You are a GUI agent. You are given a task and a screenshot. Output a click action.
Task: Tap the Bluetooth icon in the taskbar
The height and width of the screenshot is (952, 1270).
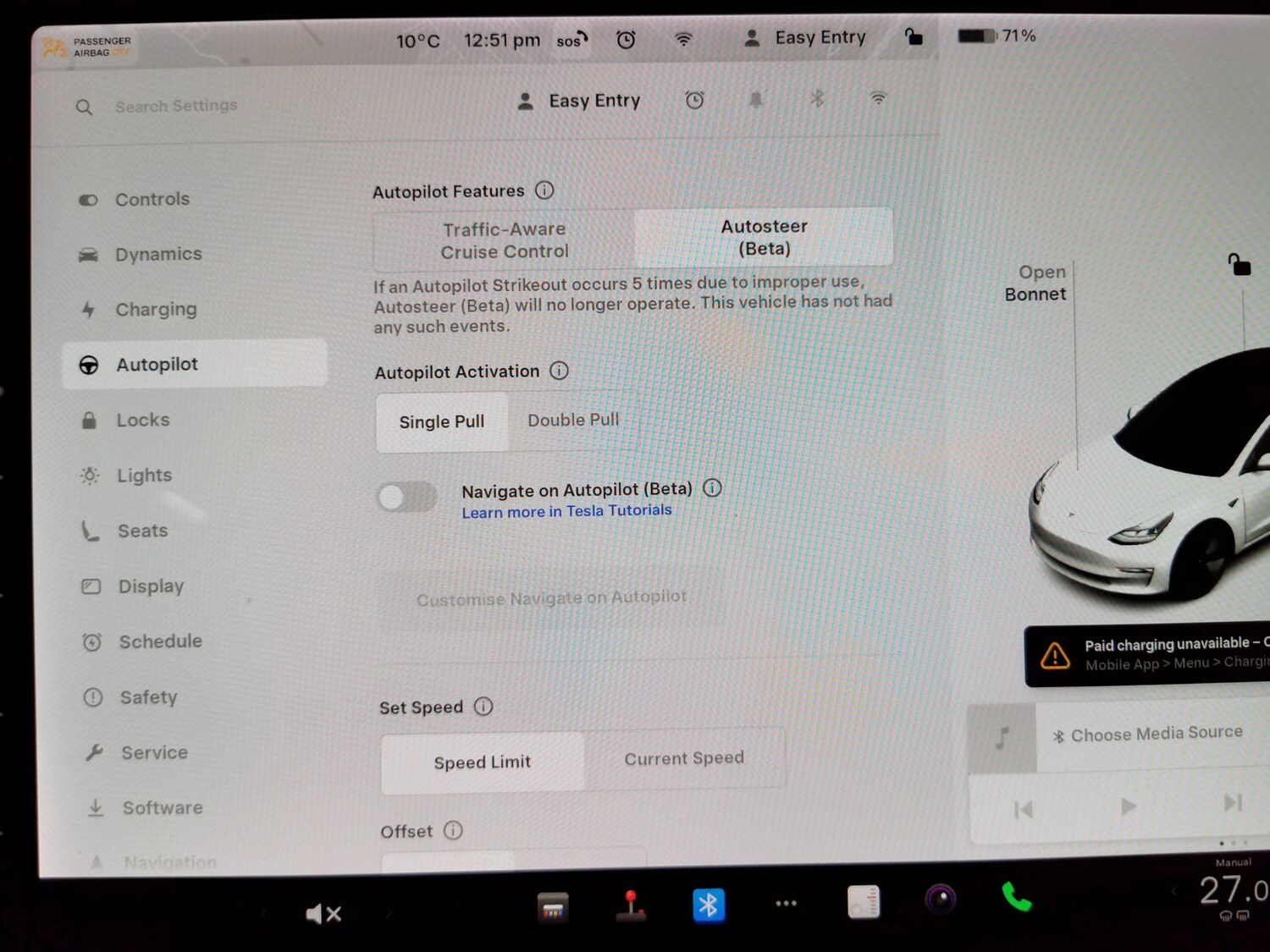709,905
